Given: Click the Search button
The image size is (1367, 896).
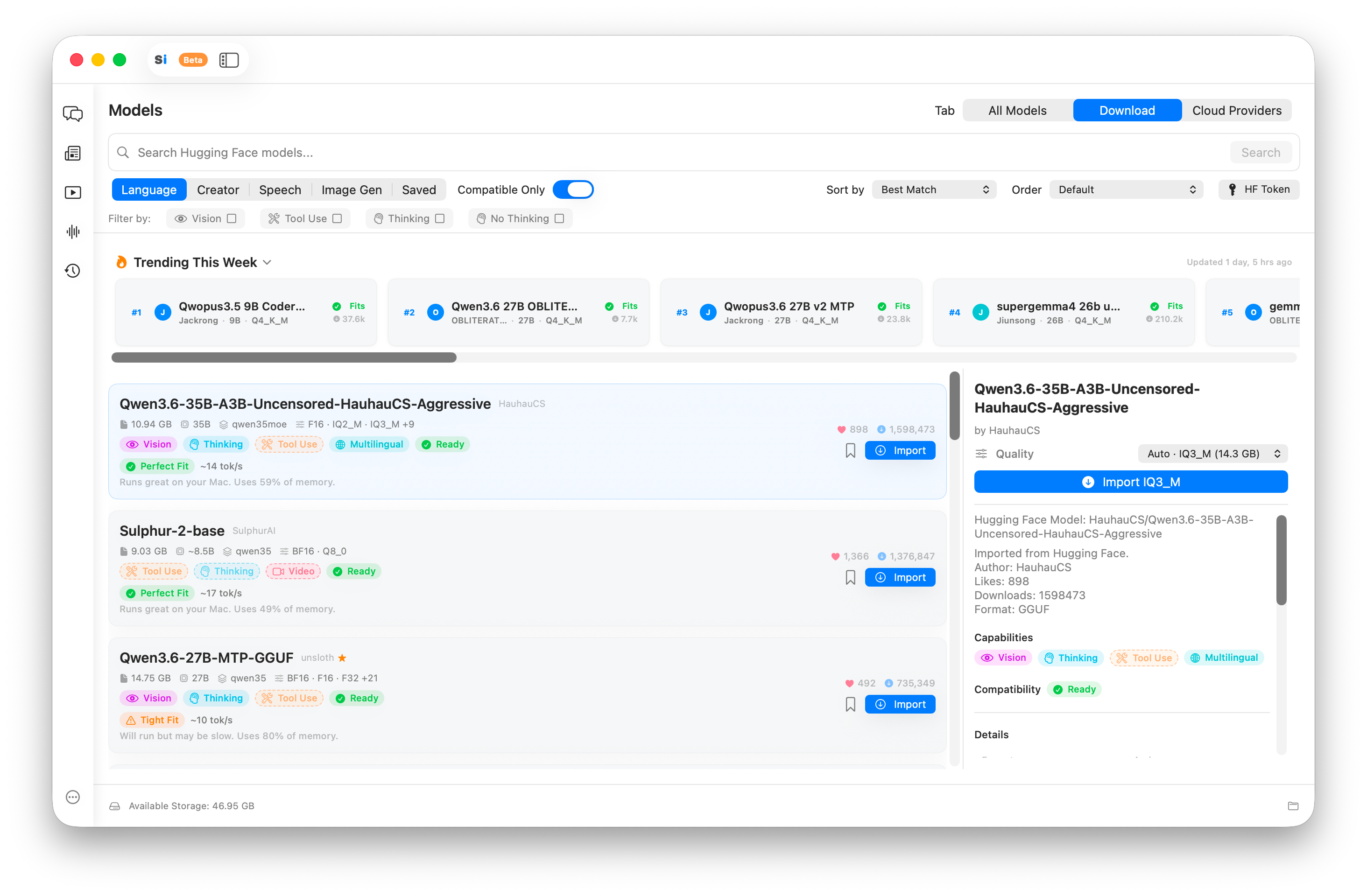Looking at the screenshot, I should coord(1261,152).
